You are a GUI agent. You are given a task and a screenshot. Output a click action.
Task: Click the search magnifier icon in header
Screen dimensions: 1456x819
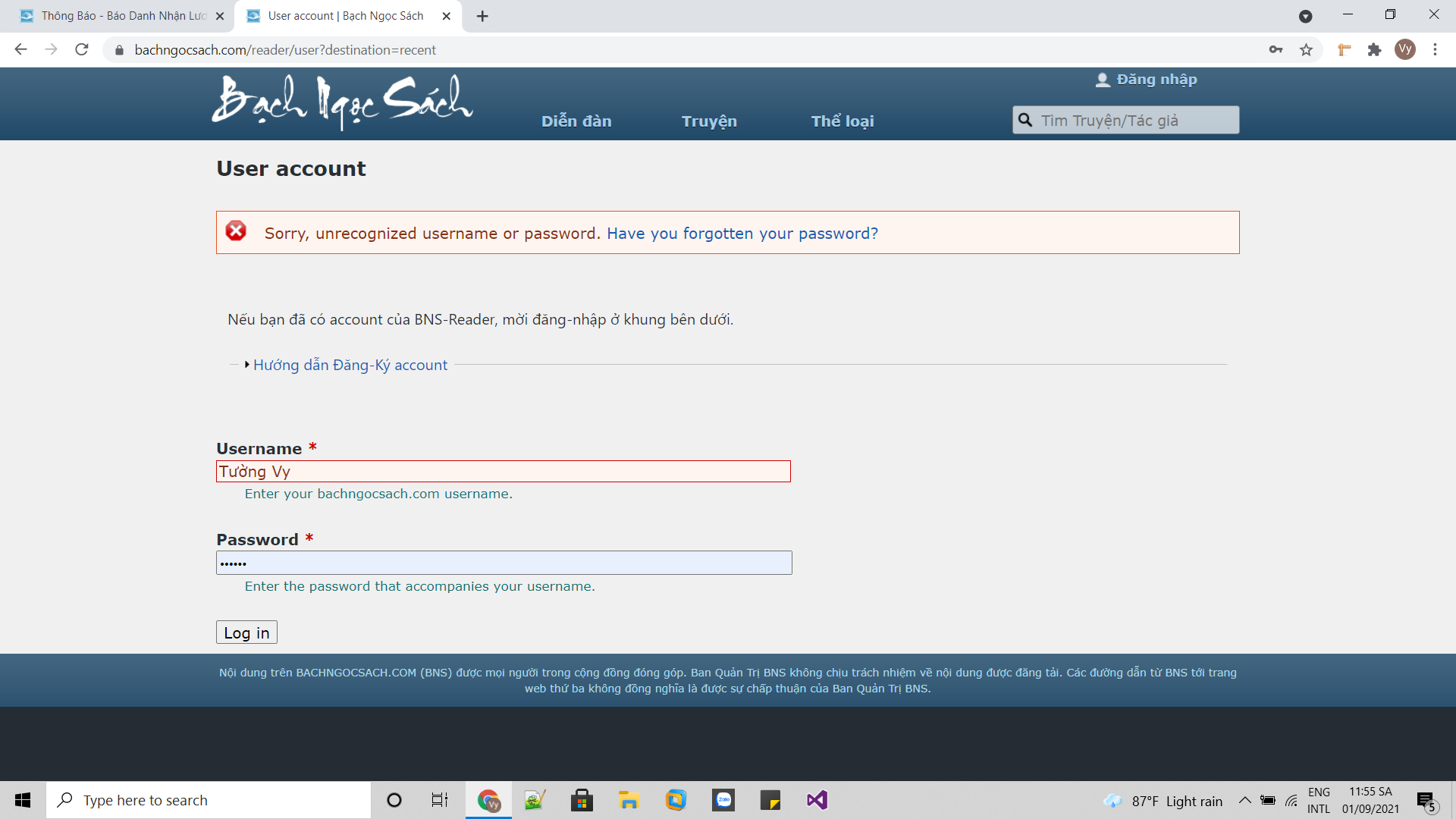pos(1025,120)
